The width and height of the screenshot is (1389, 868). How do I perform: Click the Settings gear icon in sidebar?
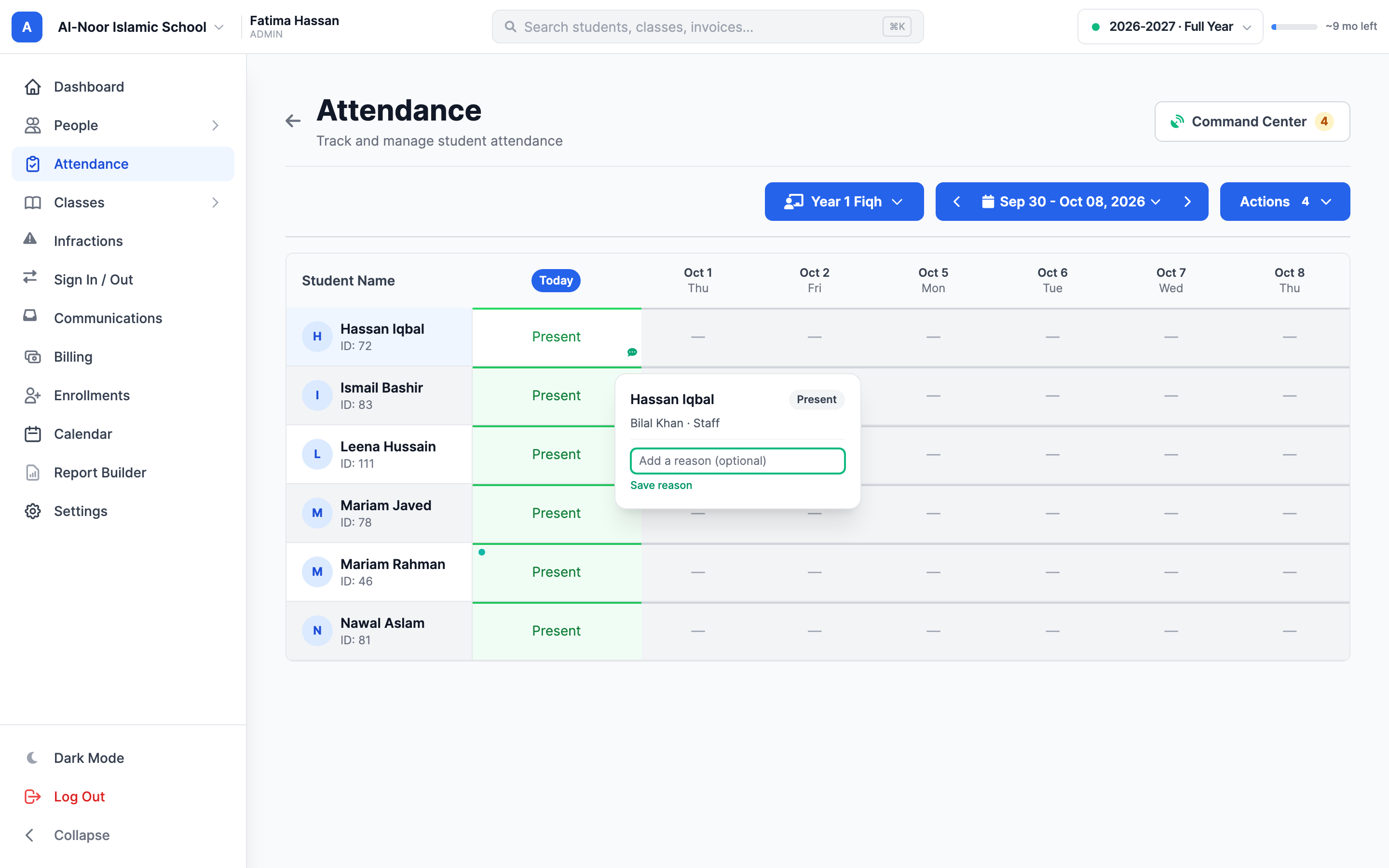coord(33,511)
